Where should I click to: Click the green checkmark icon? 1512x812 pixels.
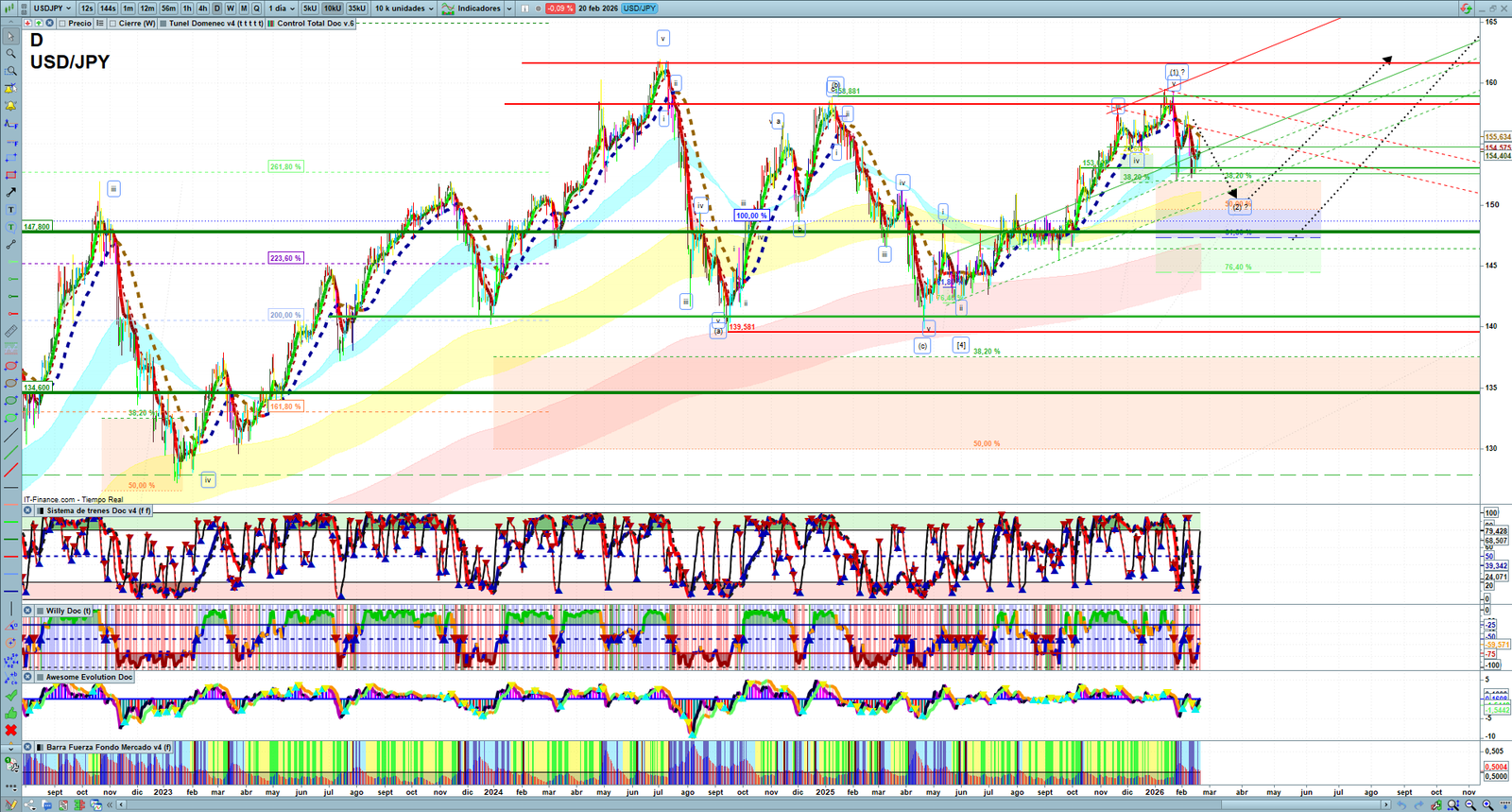coord(10,696)
